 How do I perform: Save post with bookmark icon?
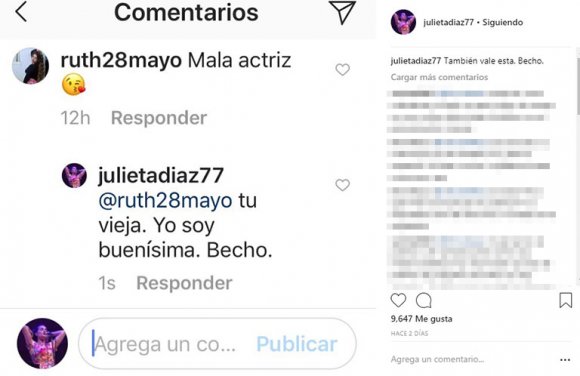tap(566, 300)
